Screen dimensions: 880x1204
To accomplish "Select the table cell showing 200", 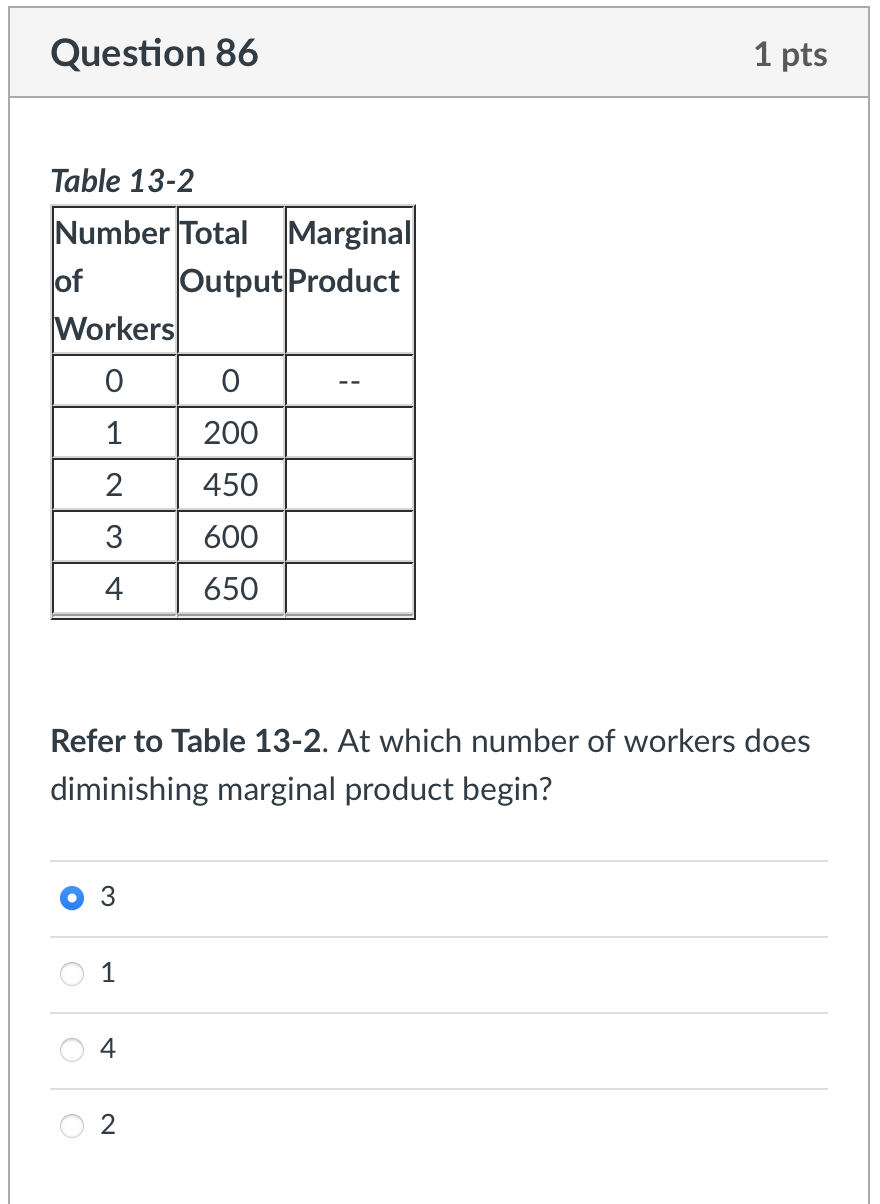I will coord(230,432).
